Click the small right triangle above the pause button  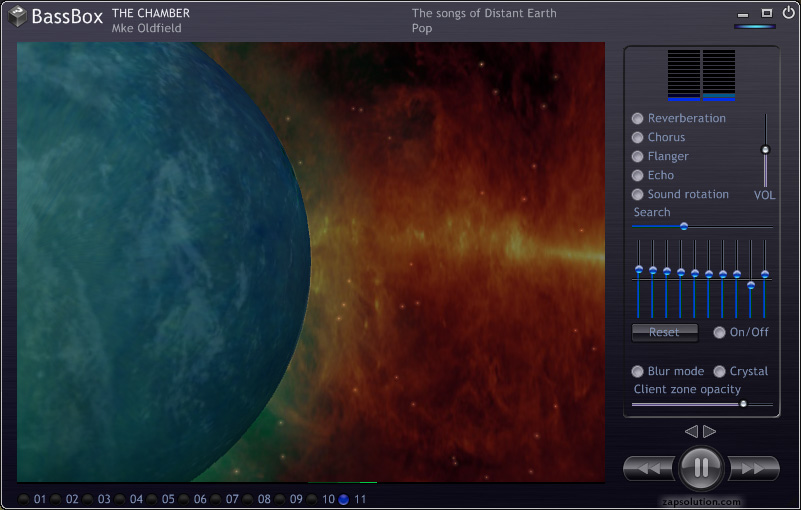[x=710, y=431]
